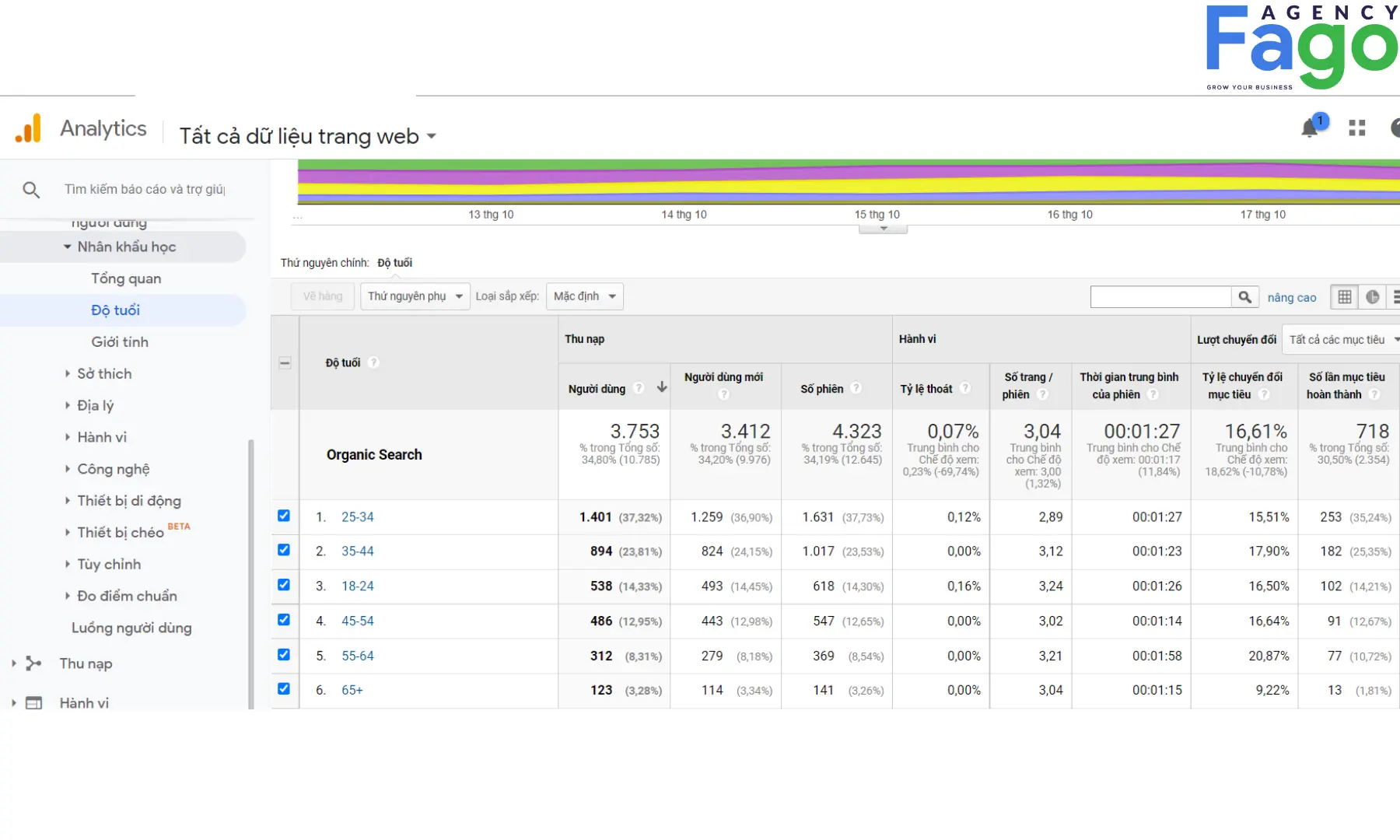Click the table search magnifier button

[1244, 297]
